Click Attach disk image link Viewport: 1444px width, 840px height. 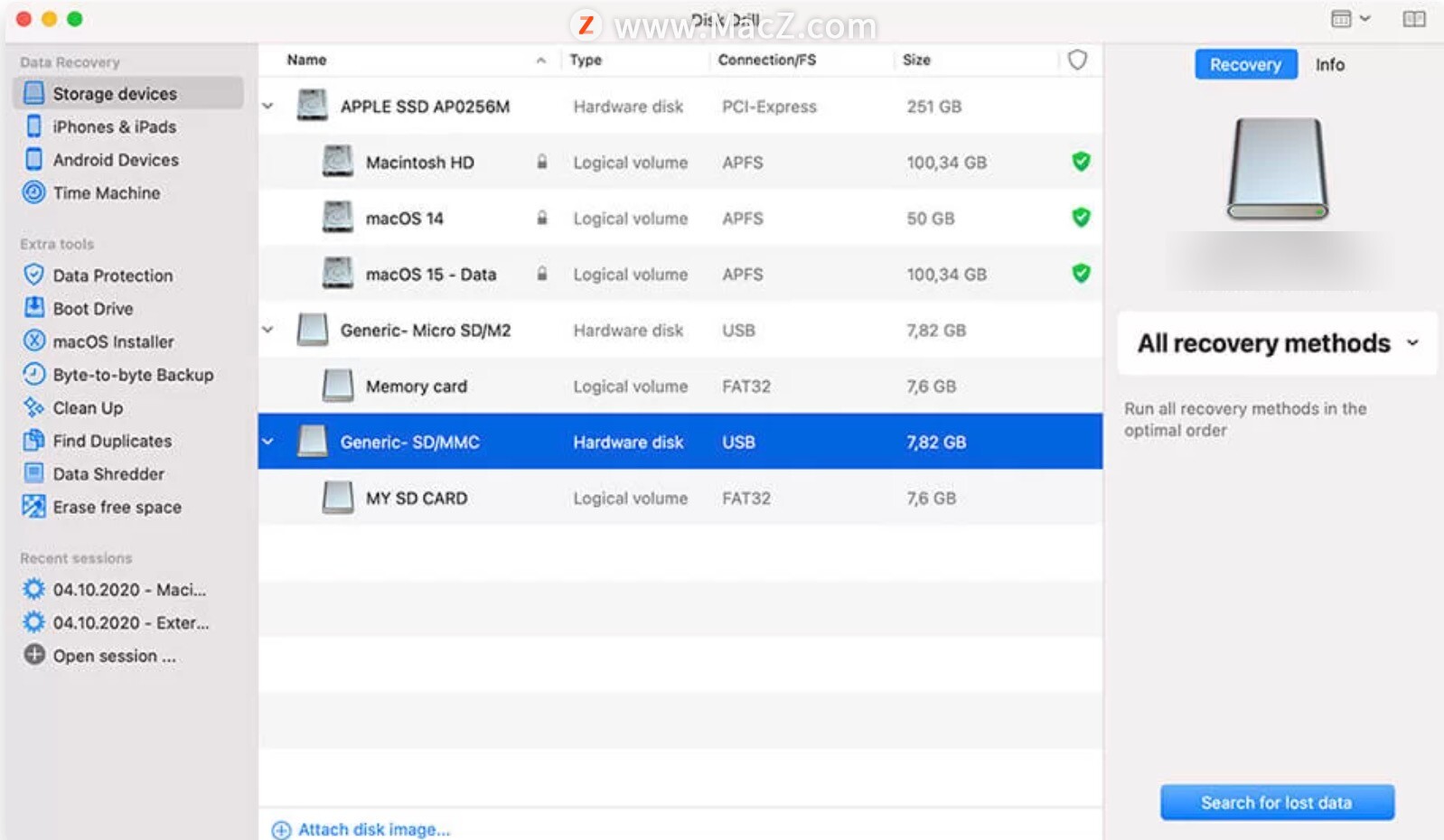coord(361,829)
